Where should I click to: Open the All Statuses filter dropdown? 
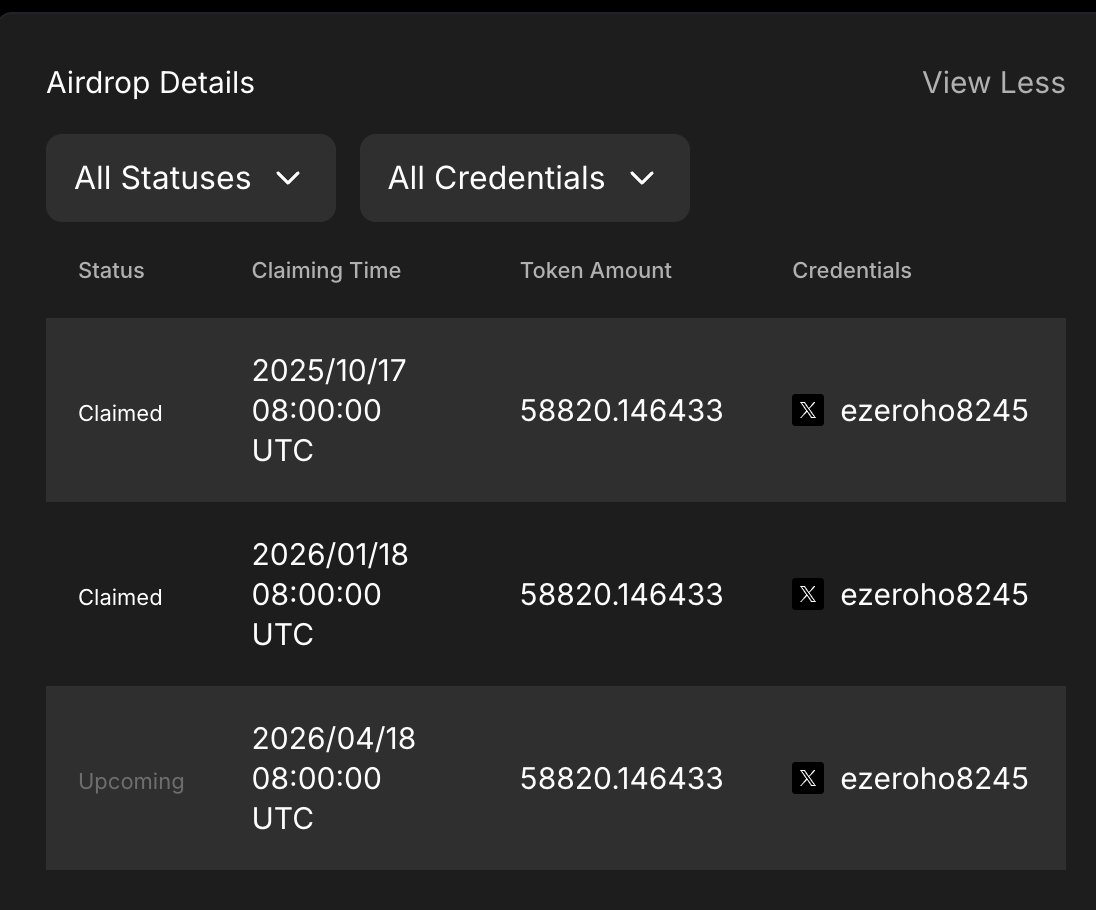point(190,178)
